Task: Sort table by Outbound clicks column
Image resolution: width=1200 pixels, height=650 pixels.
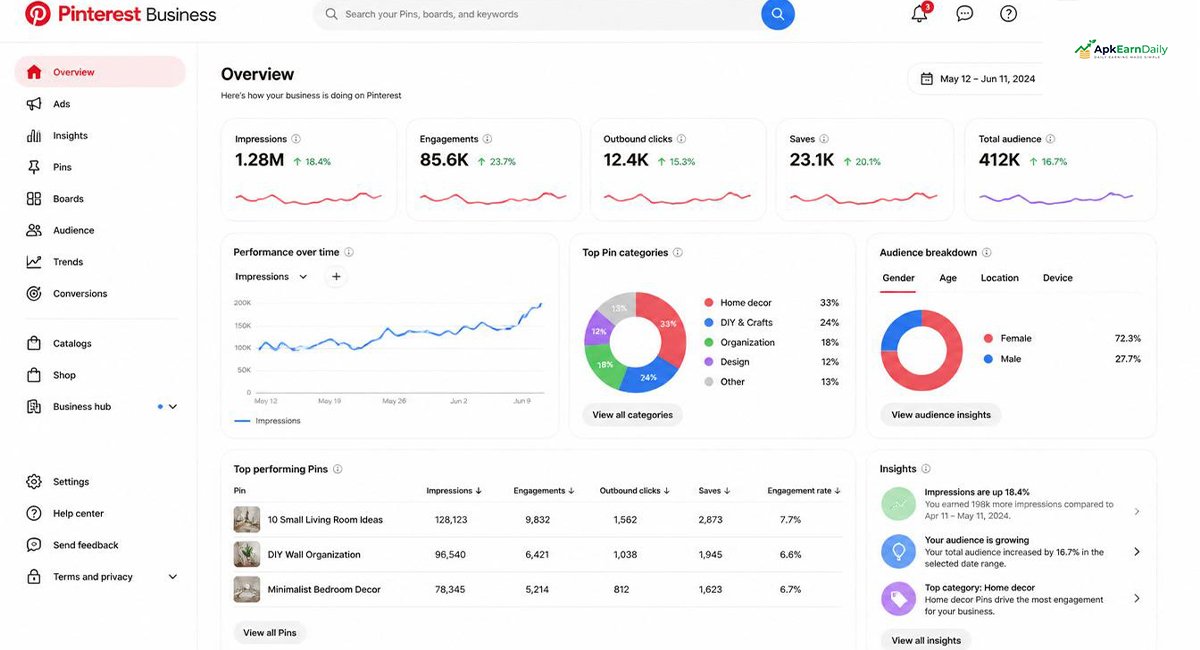Action: click(636, 491)
